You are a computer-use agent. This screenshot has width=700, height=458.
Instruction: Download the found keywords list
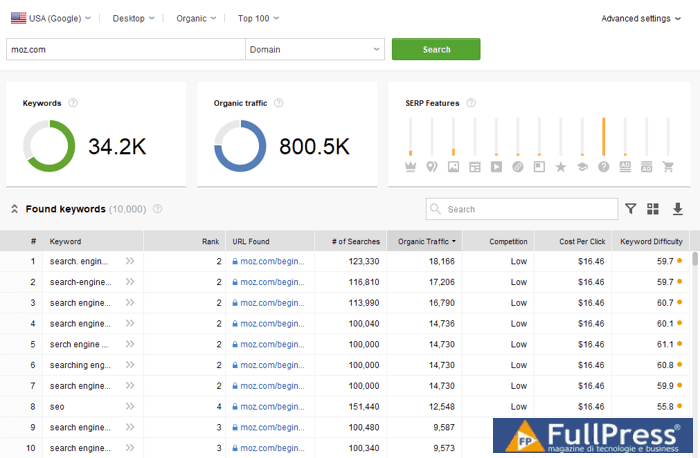pyautogui.click(x=677, y=209)
